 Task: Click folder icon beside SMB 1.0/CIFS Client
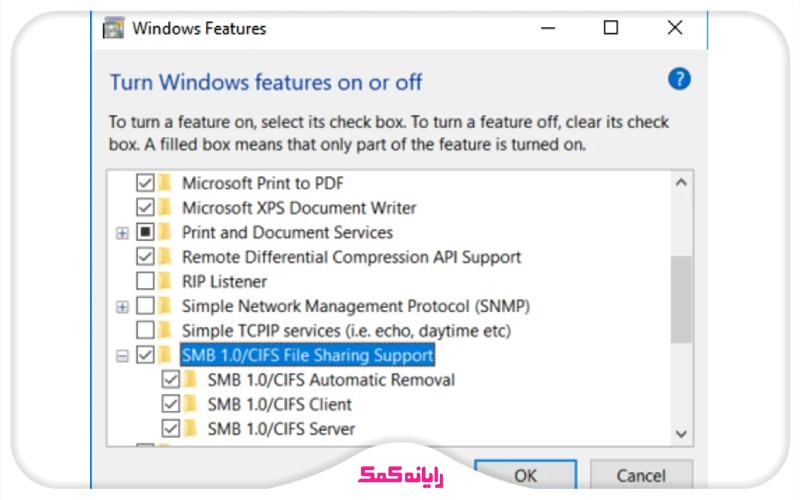click(190, 404)
